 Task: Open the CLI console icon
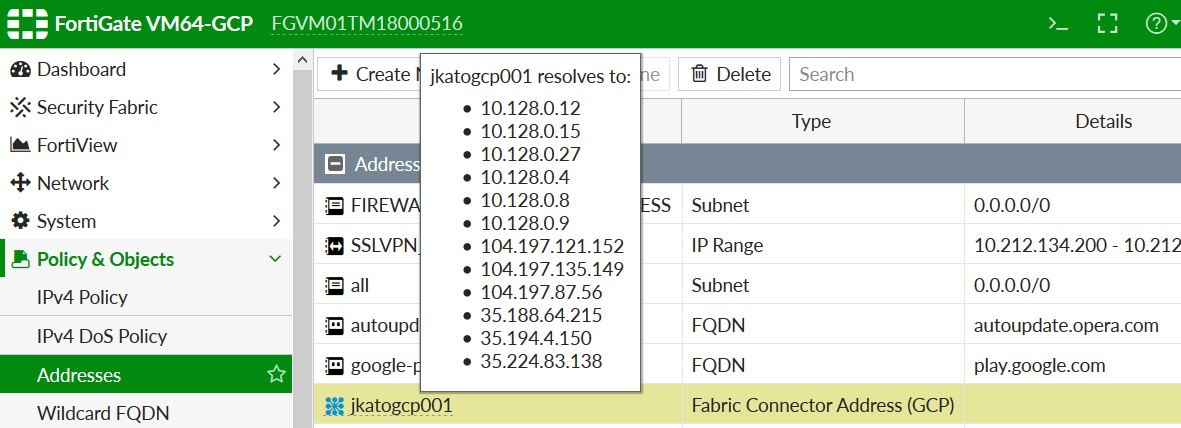pyautogui.click(x=1058, y=24)
